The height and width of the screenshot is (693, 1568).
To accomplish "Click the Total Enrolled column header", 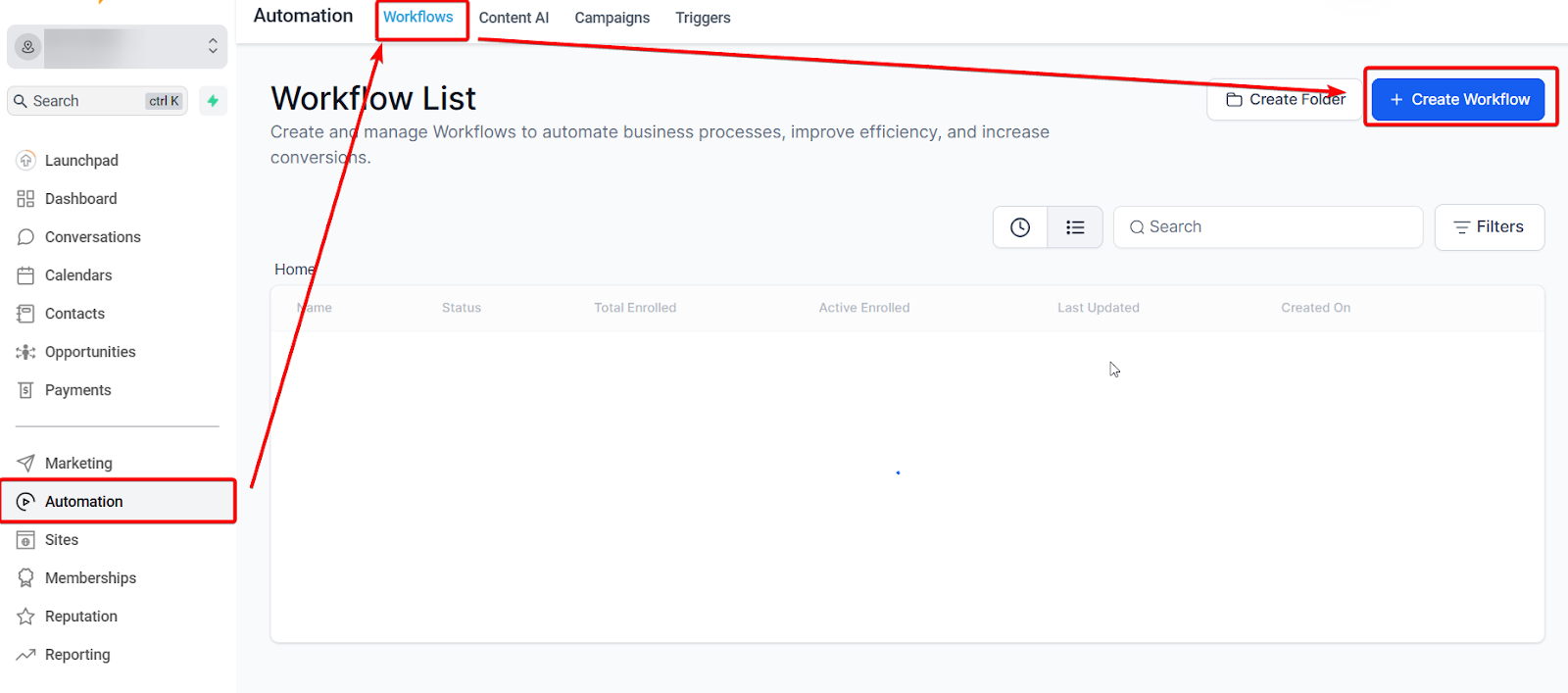I will click(635, 308).
